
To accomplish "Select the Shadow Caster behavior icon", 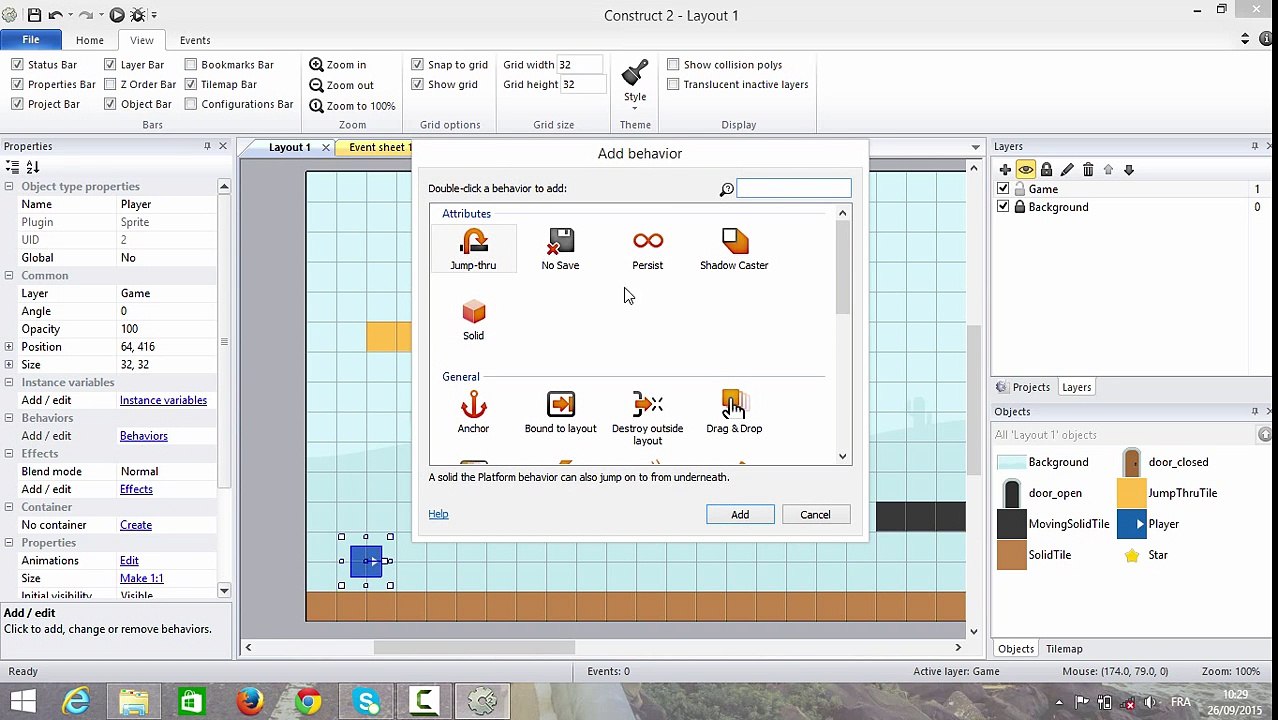I will click(734, 249).
